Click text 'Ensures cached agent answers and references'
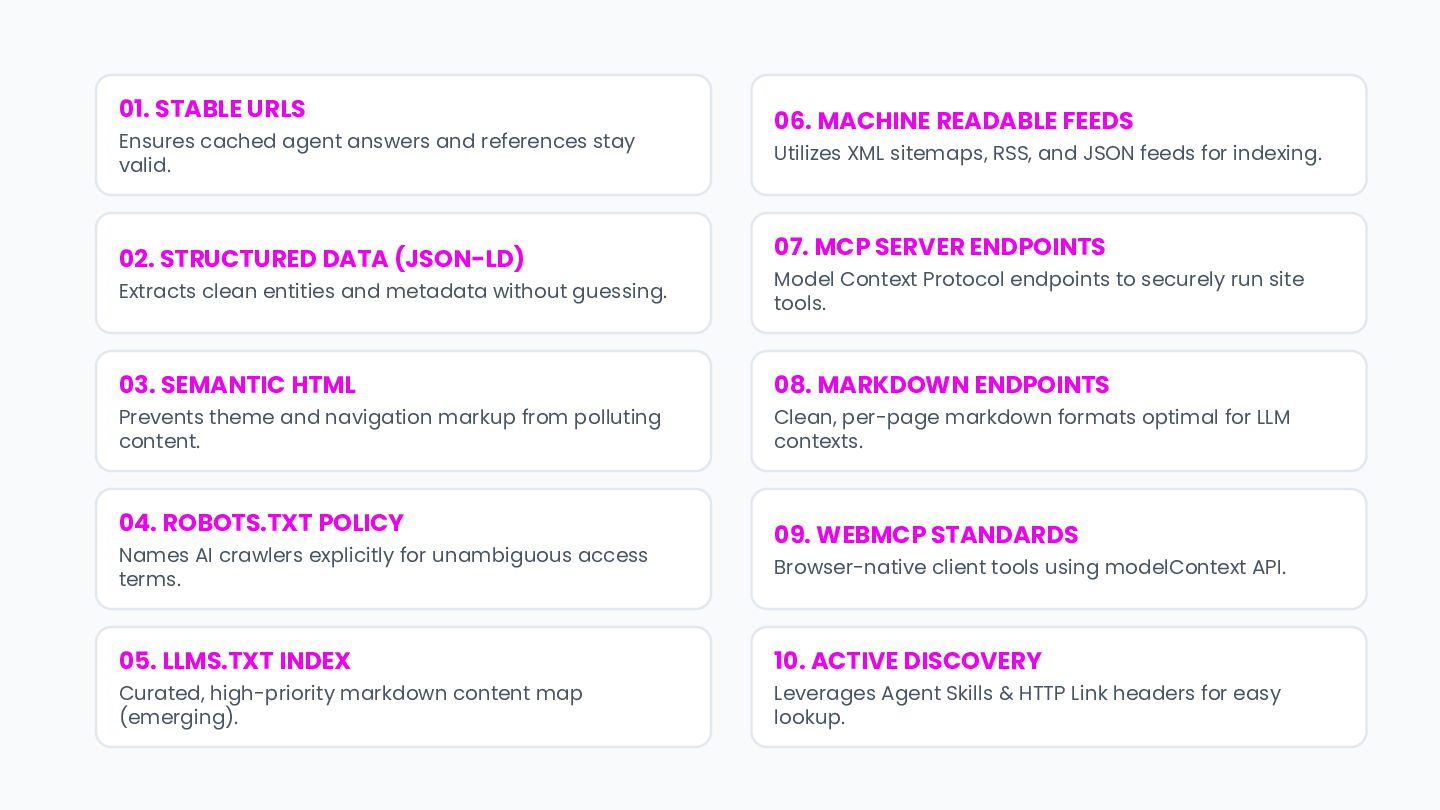Screen dimensions: 1440x810 (352, 141)
